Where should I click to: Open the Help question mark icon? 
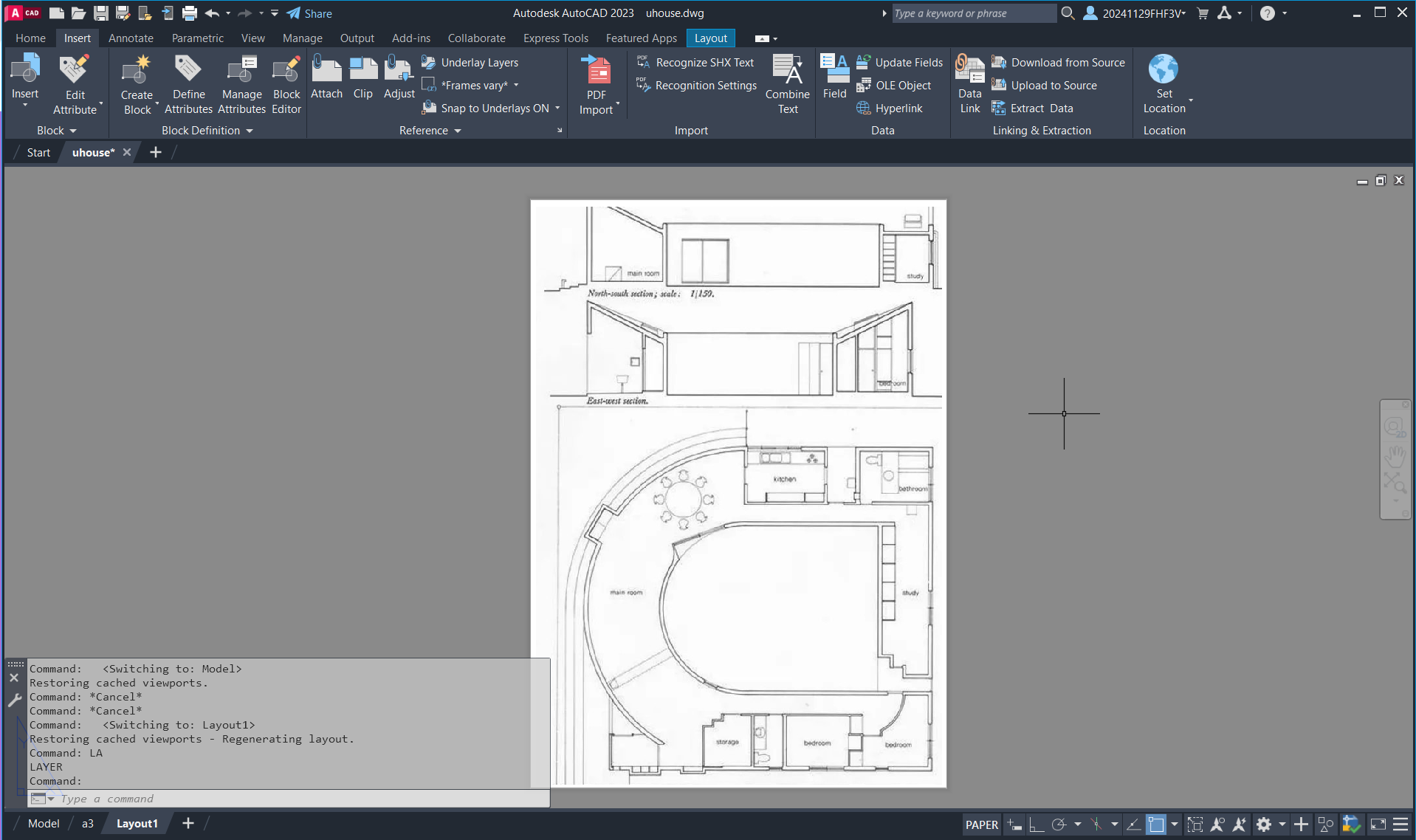pos(1267,13)
